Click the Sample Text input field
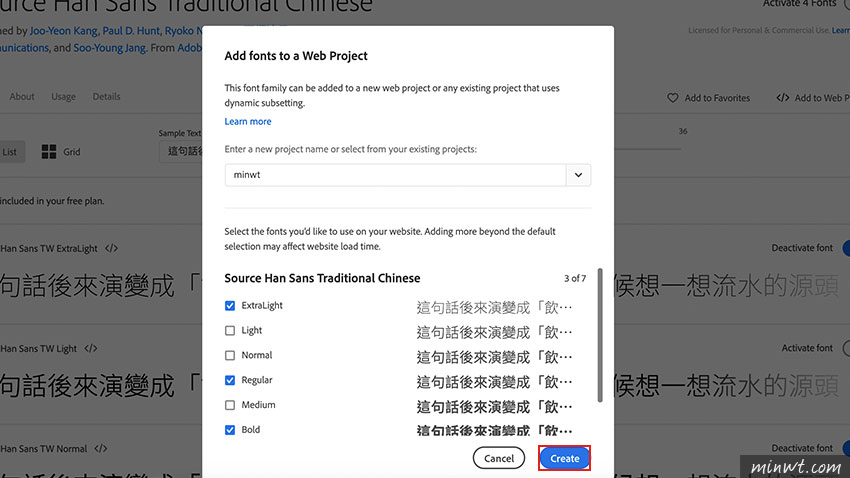 point(181,152)
